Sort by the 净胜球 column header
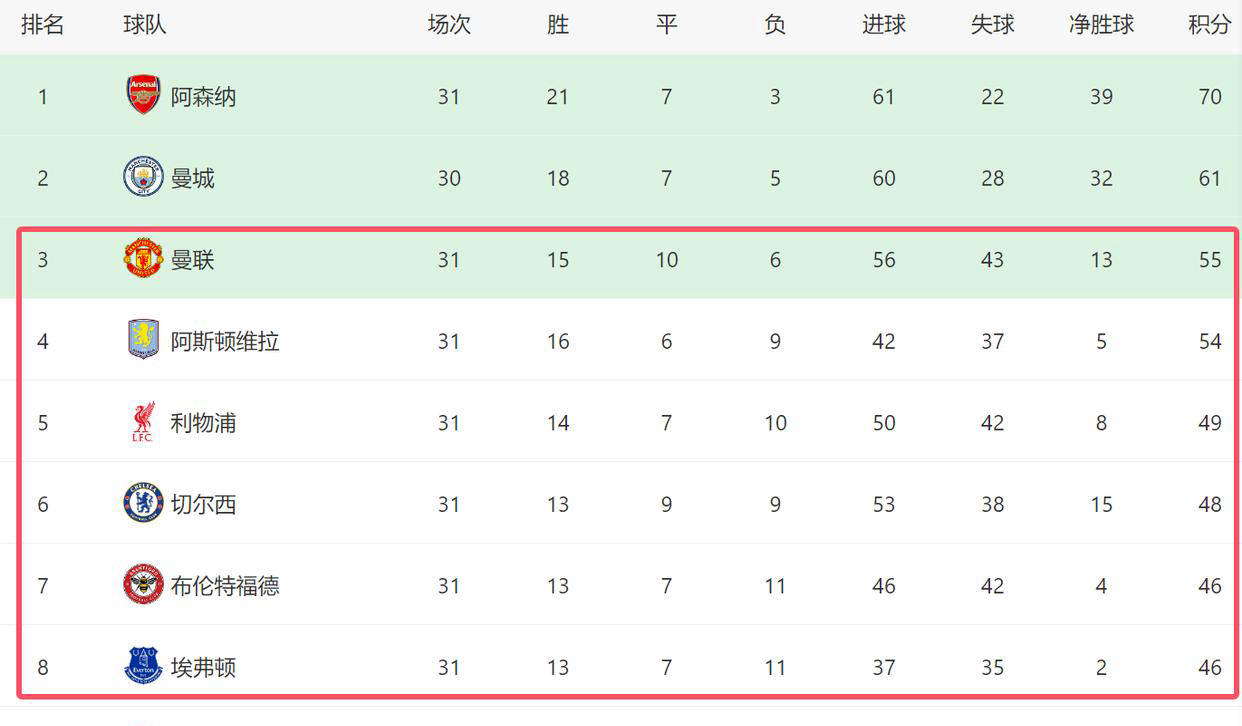The image size is (1242, 726). point(1101,25)
